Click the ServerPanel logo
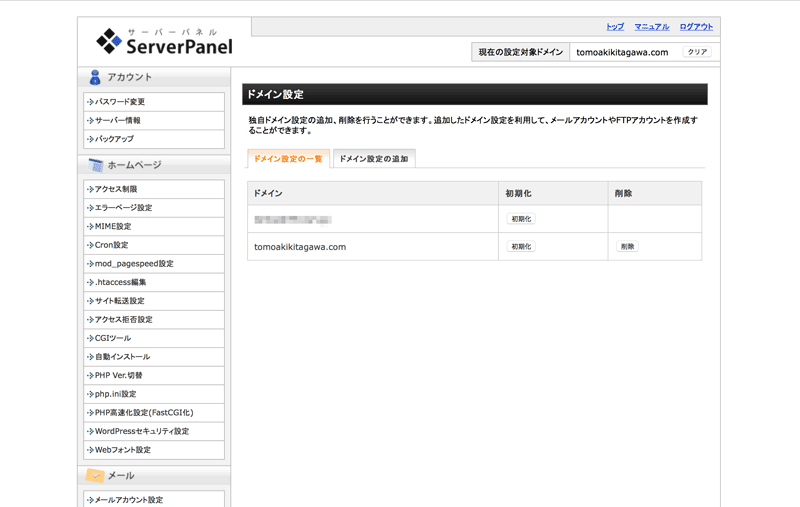 164,41
